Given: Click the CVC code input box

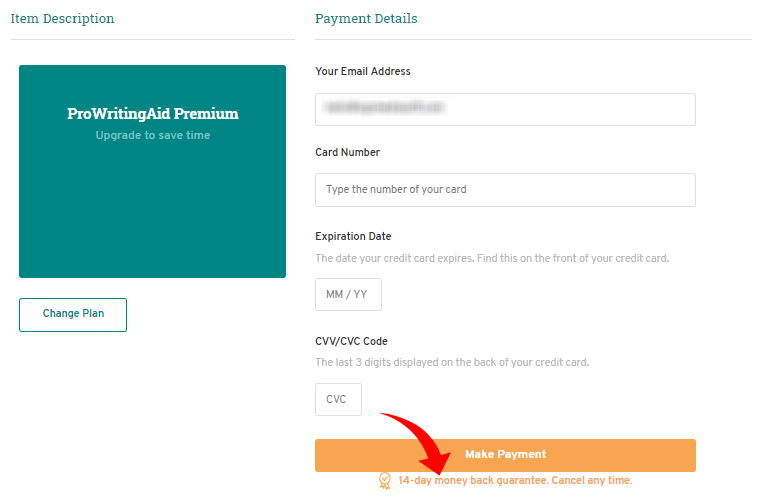Looking at the screenshot, I should [338, 399].
